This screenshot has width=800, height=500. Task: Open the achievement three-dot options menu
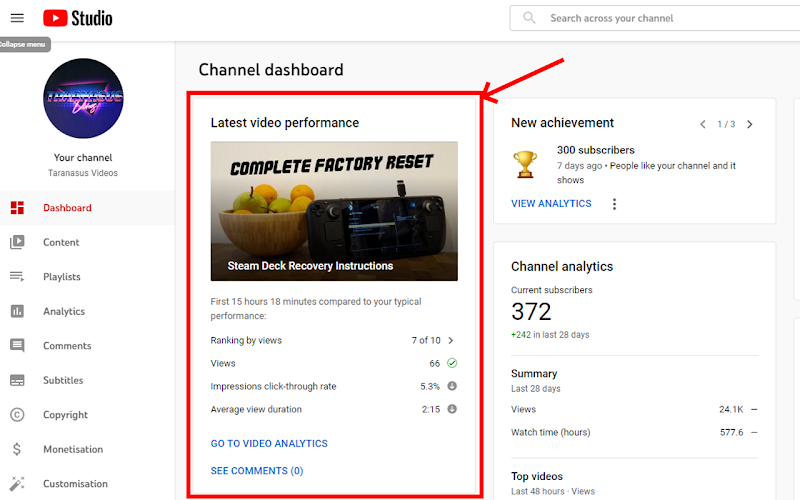pos(614,204)
